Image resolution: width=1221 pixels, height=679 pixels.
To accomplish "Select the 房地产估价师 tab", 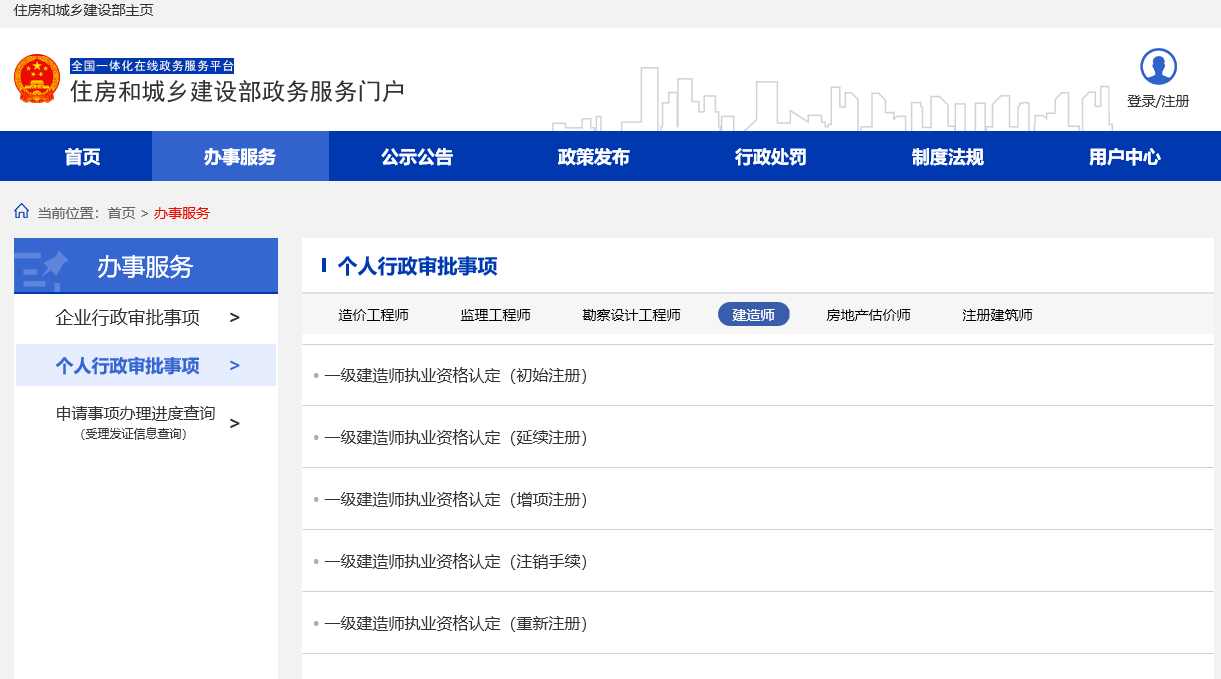I will click(868, 315).
